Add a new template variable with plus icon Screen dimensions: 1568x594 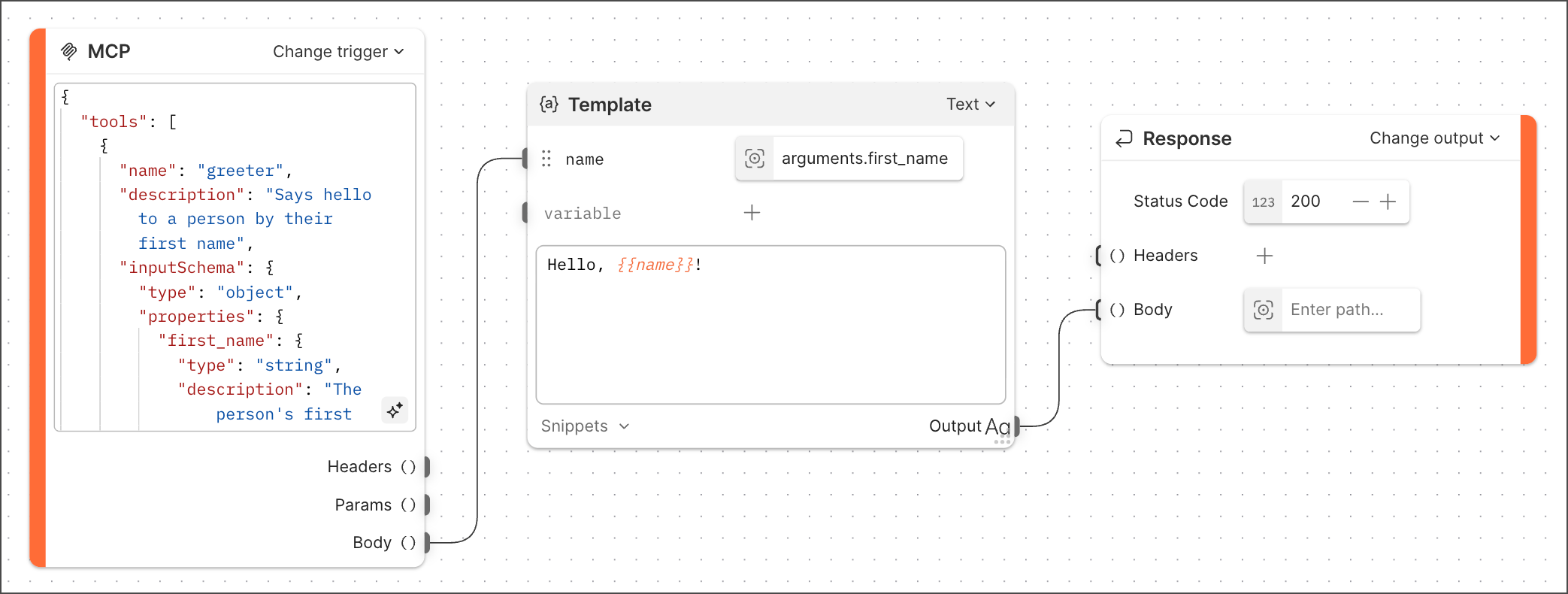(x=752, y=213)
